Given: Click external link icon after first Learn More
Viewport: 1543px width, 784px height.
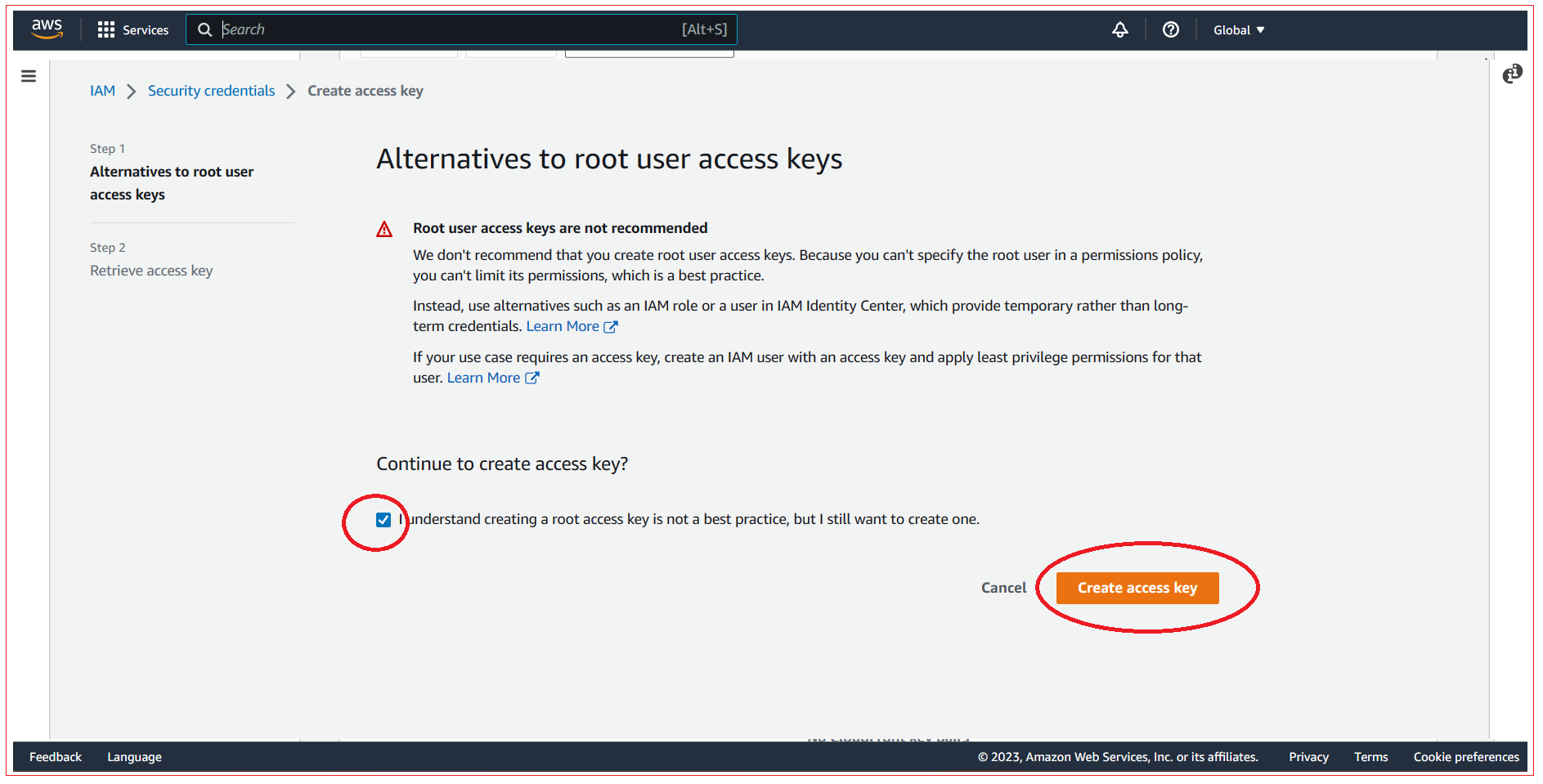Looking at the screenshot, I should [x=610, y=327].
